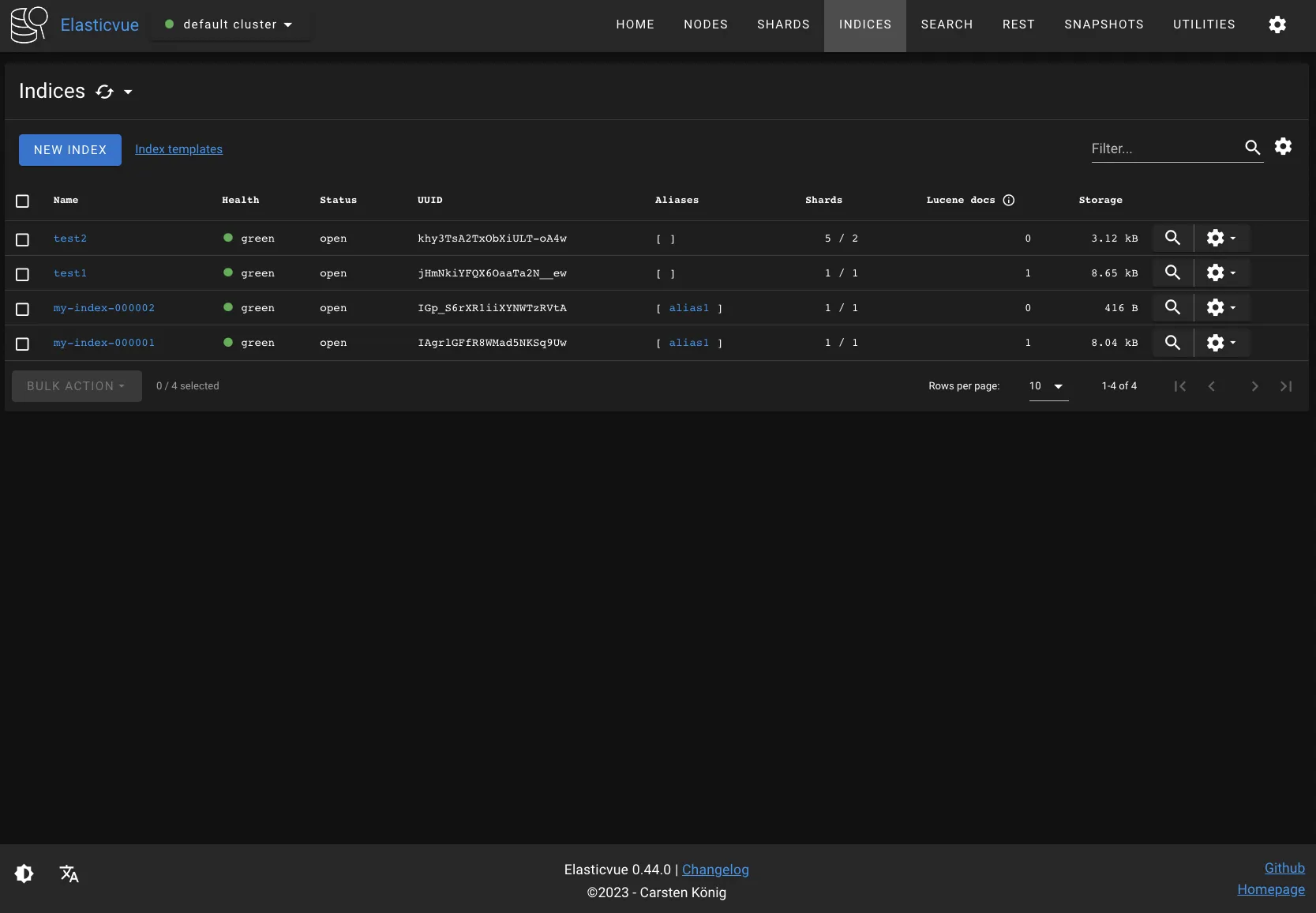Open the Github link
This screenshot has width=1316, height=913.
pos(1284,868)
